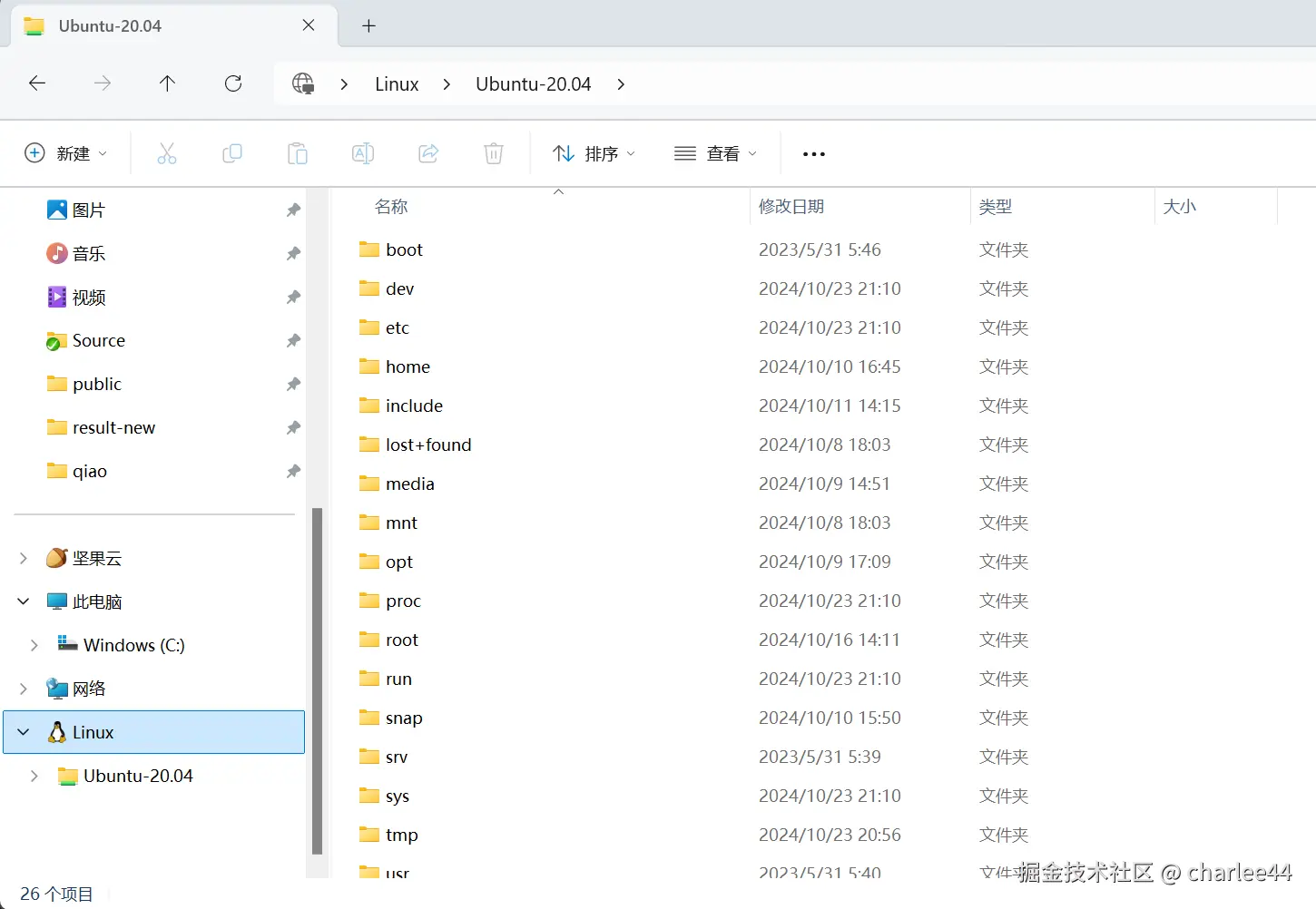Click the new tab (+) button
This screenshot has height=909, width=1316.
[368, 25]
